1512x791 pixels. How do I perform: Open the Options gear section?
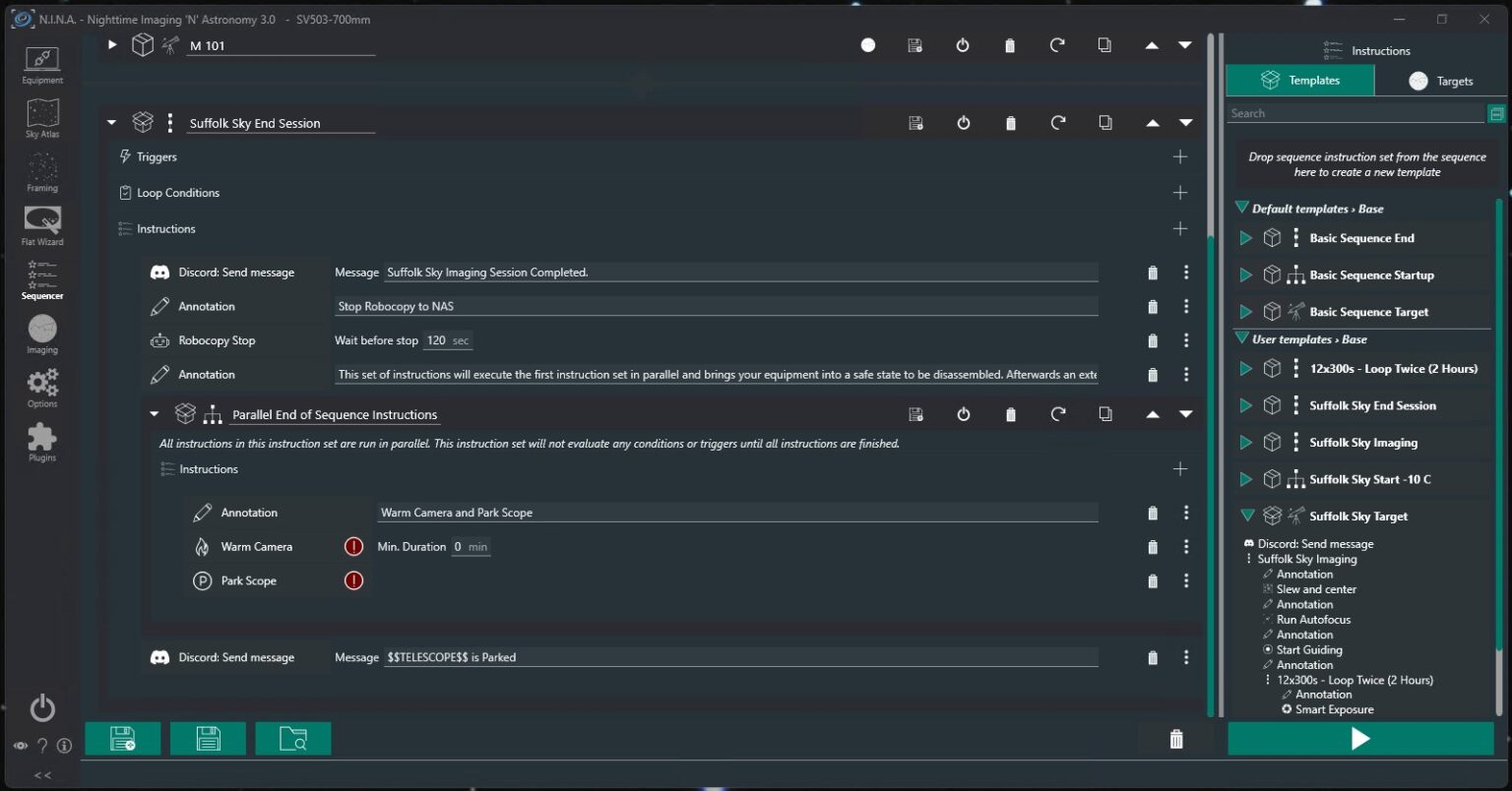42,389
